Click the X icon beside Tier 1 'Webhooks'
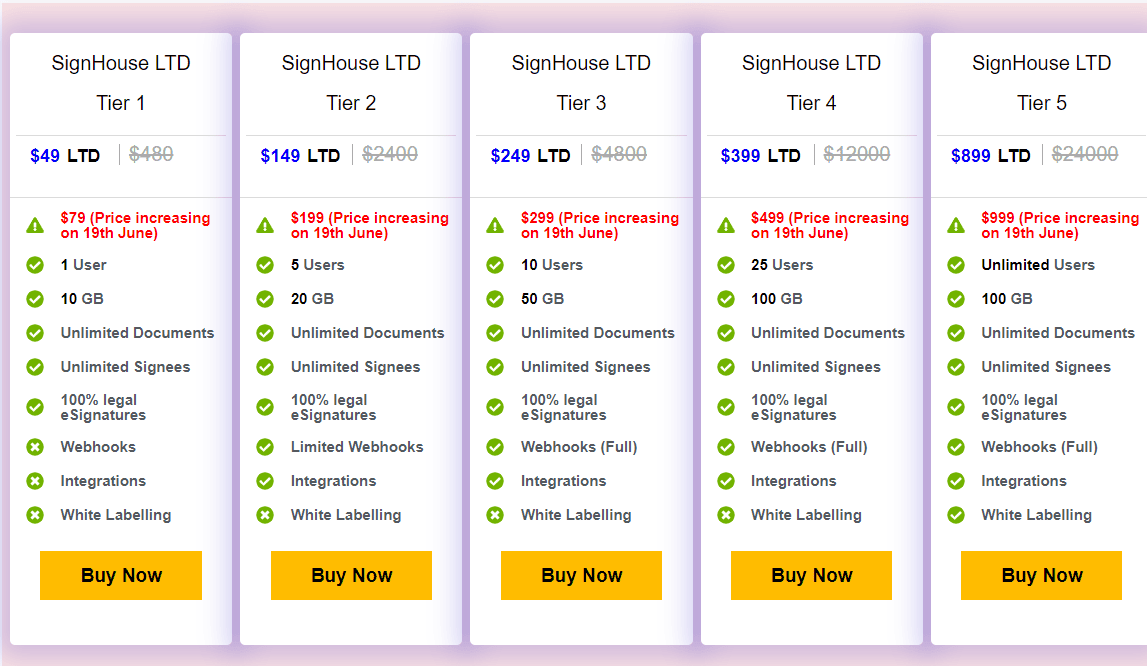Screen dimensions: 1147x666 [34, 447]
